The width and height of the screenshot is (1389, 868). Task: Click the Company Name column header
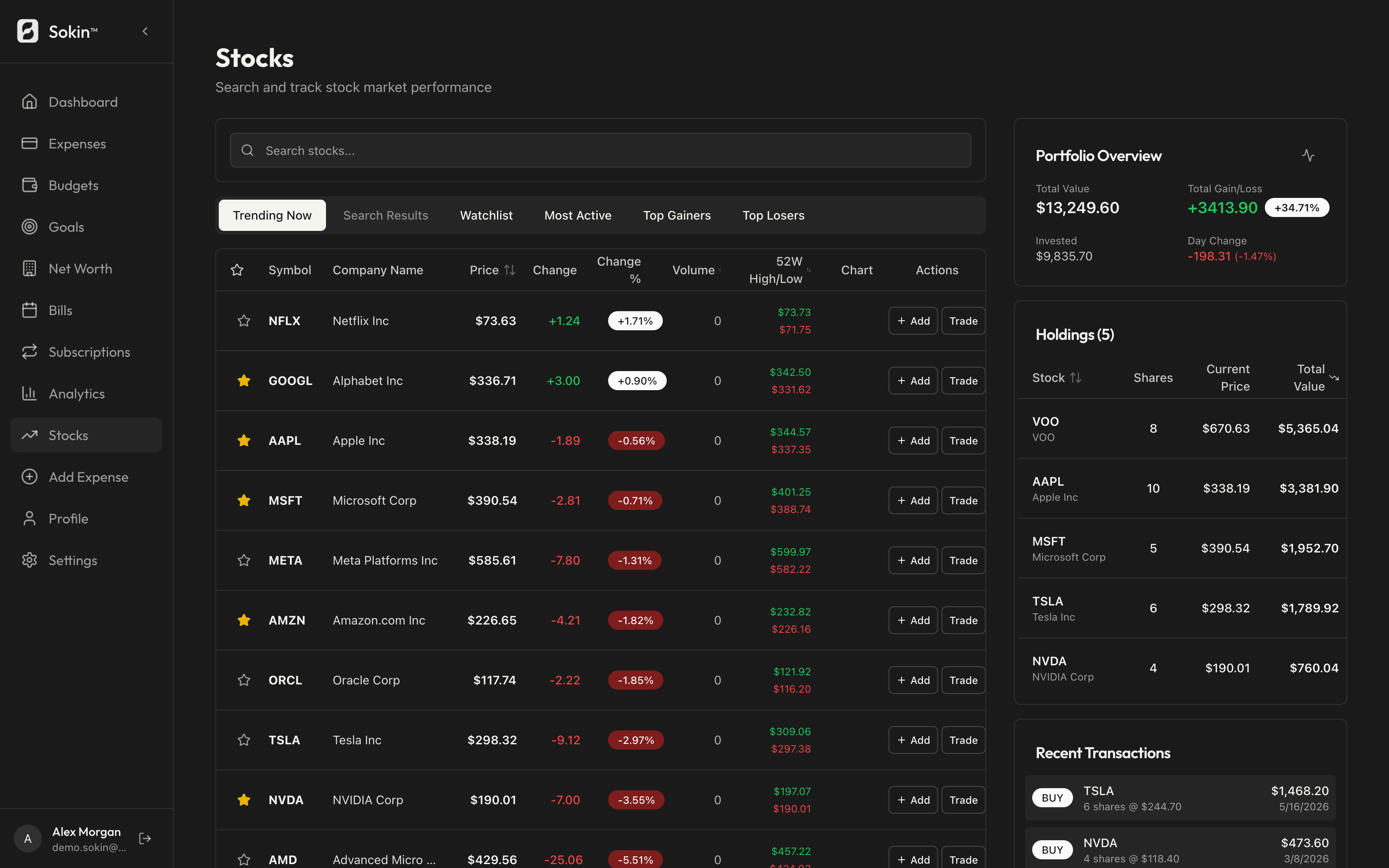[378, 270]
